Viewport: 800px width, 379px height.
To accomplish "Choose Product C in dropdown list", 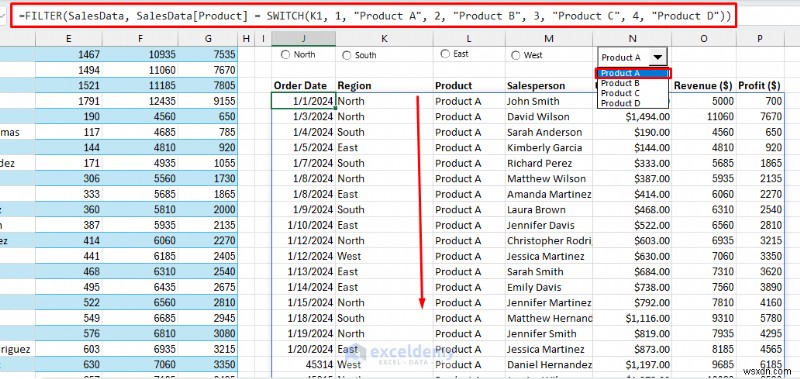I will coord(633,93).
